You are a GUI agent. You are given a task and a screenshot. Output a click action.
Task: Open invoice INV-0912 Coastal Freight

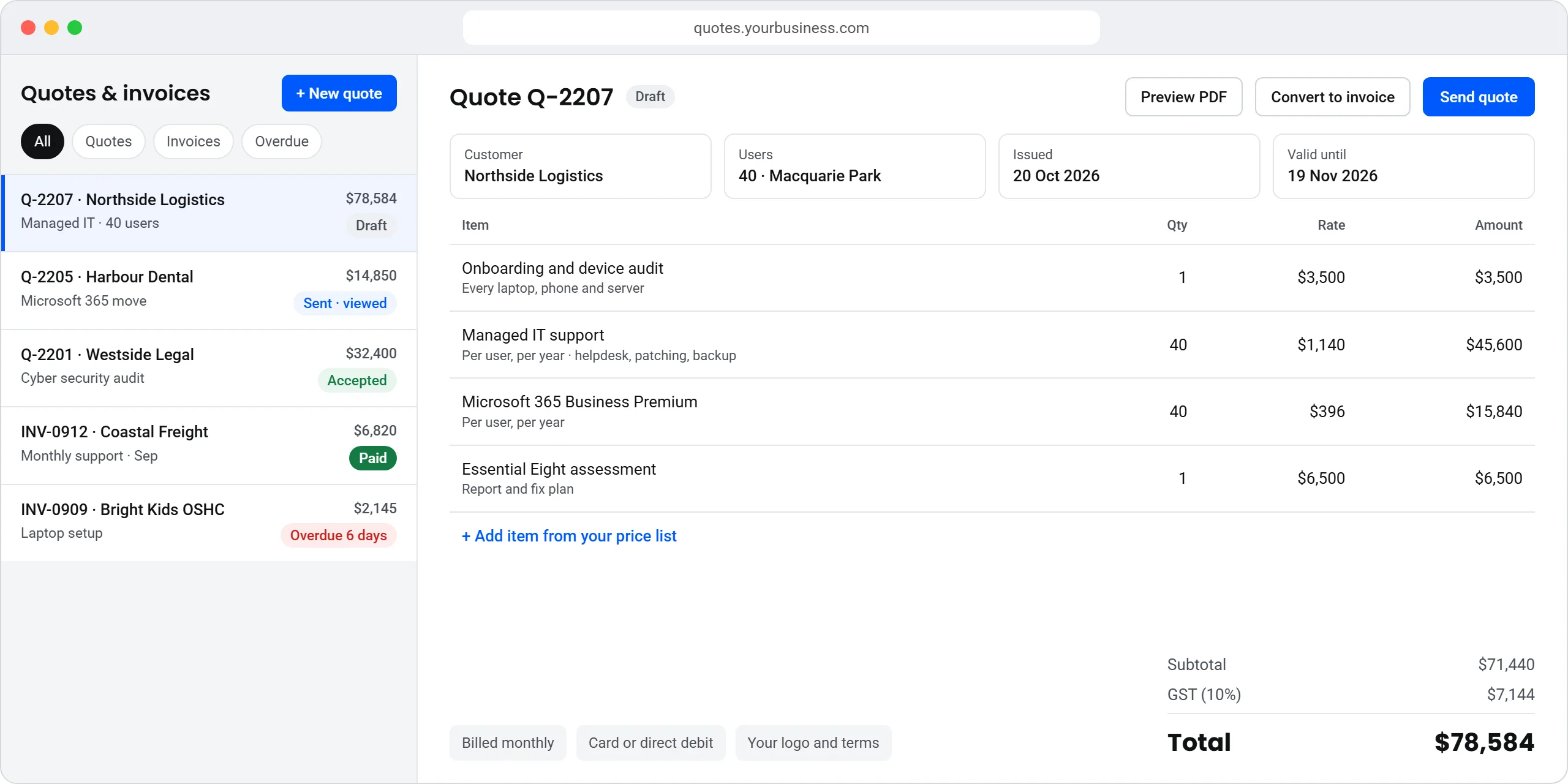209,445
